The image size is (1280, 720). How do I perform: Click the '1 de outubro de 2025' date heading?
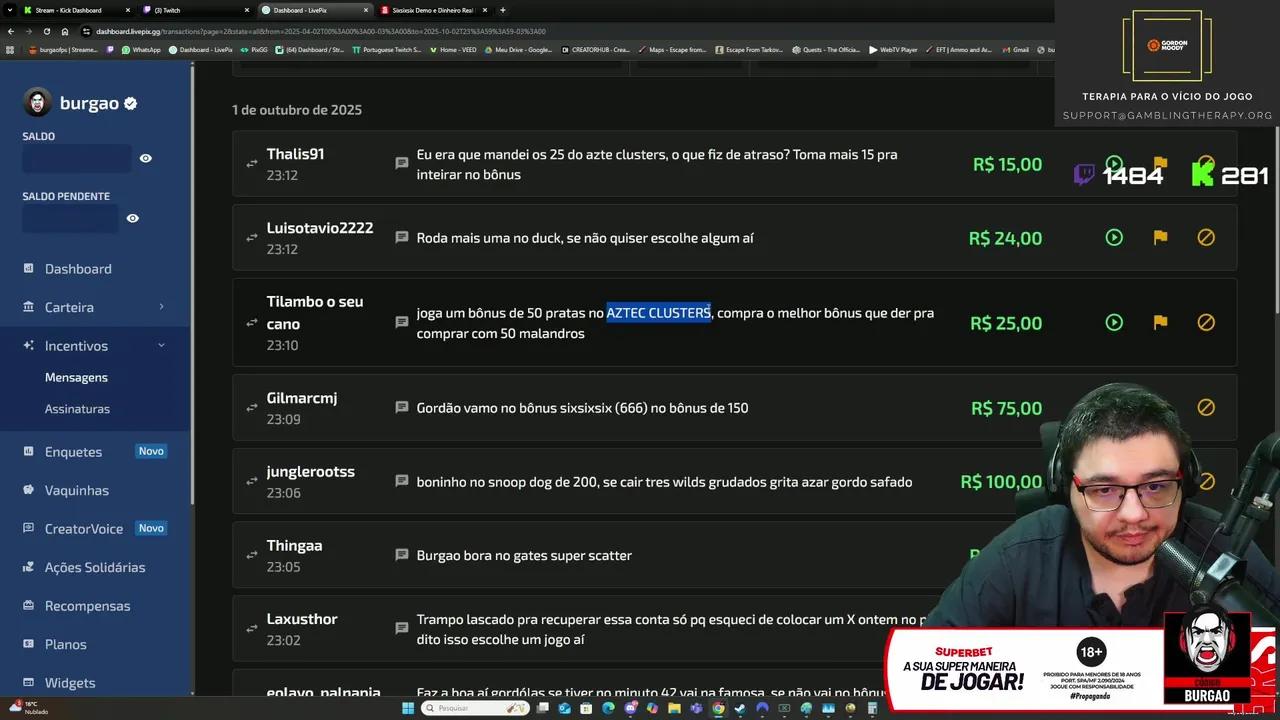point(297,110)
